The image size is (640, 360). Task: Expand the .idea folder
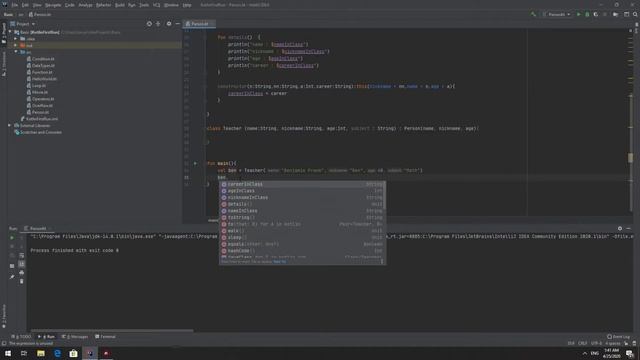16,39
